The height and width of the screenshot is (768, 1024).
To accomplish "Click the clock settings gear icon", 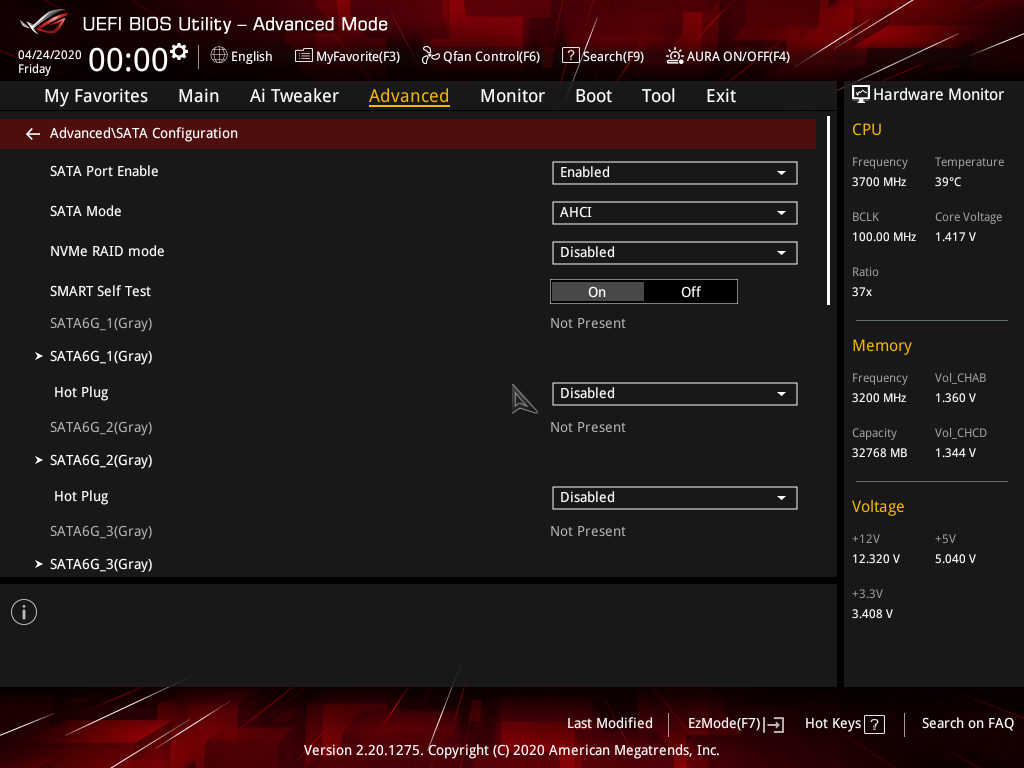I will 179,52.
